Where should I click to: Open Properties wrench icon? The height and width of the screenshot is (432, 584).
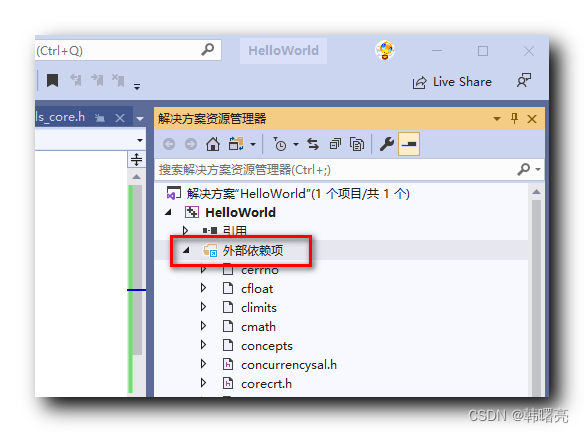coord(387,144)
